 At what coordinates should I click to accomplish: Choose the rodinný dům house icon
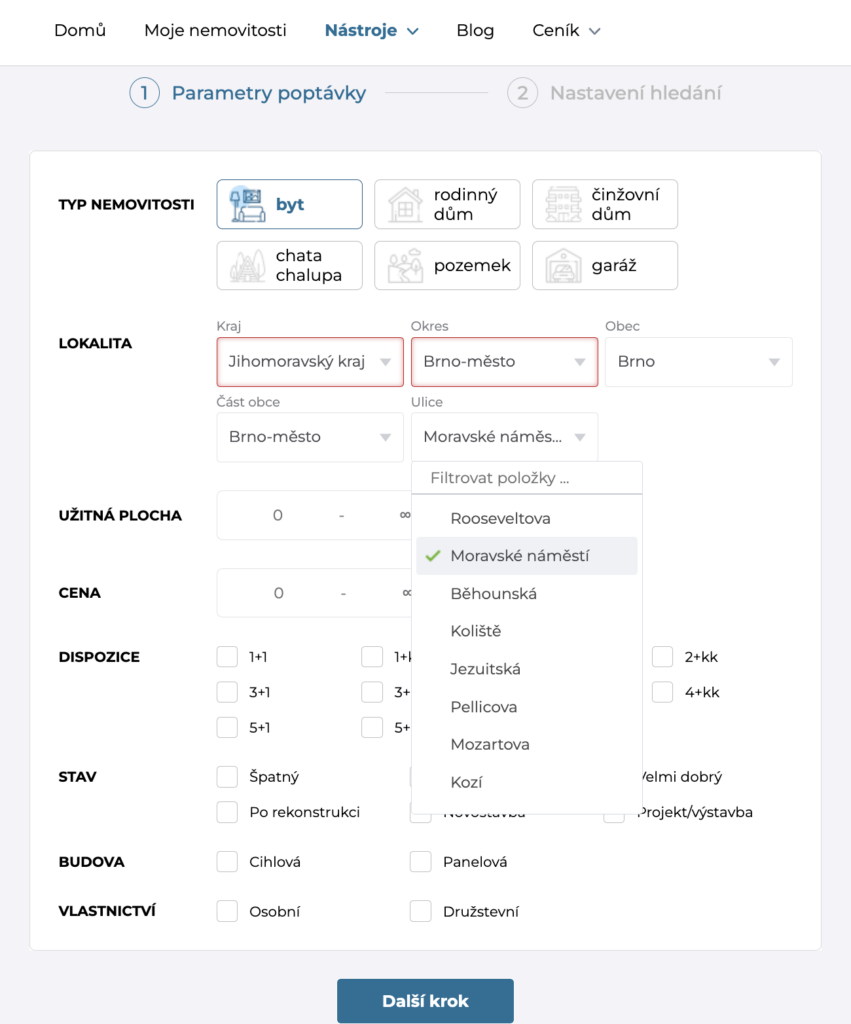pyautogui.click(x=405, y=205)
